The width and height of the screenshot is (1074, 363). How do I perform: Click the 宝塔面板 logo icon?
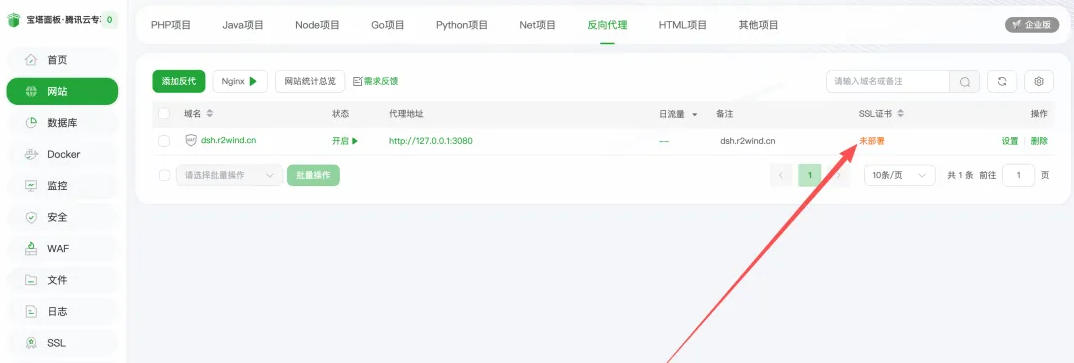tap(14, 21)
